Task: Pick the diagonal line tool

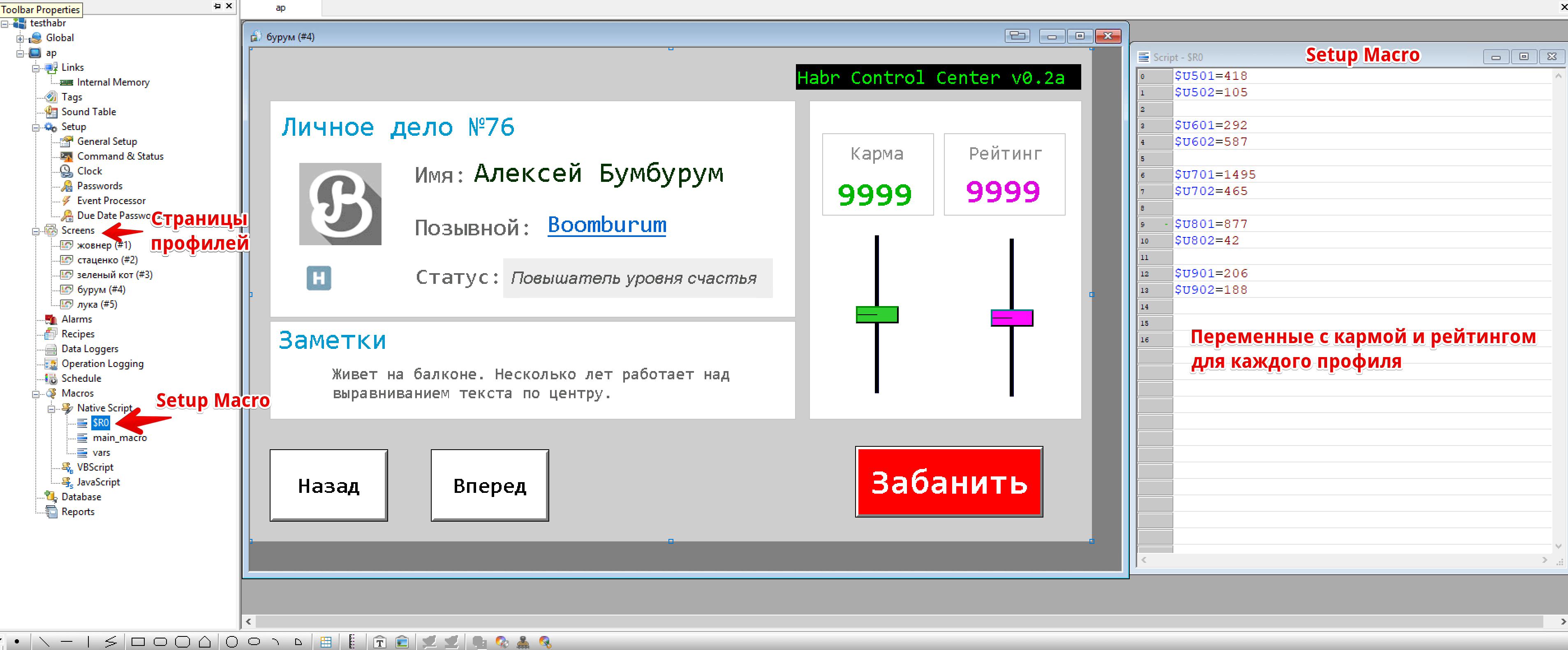Action: point(44,641)
